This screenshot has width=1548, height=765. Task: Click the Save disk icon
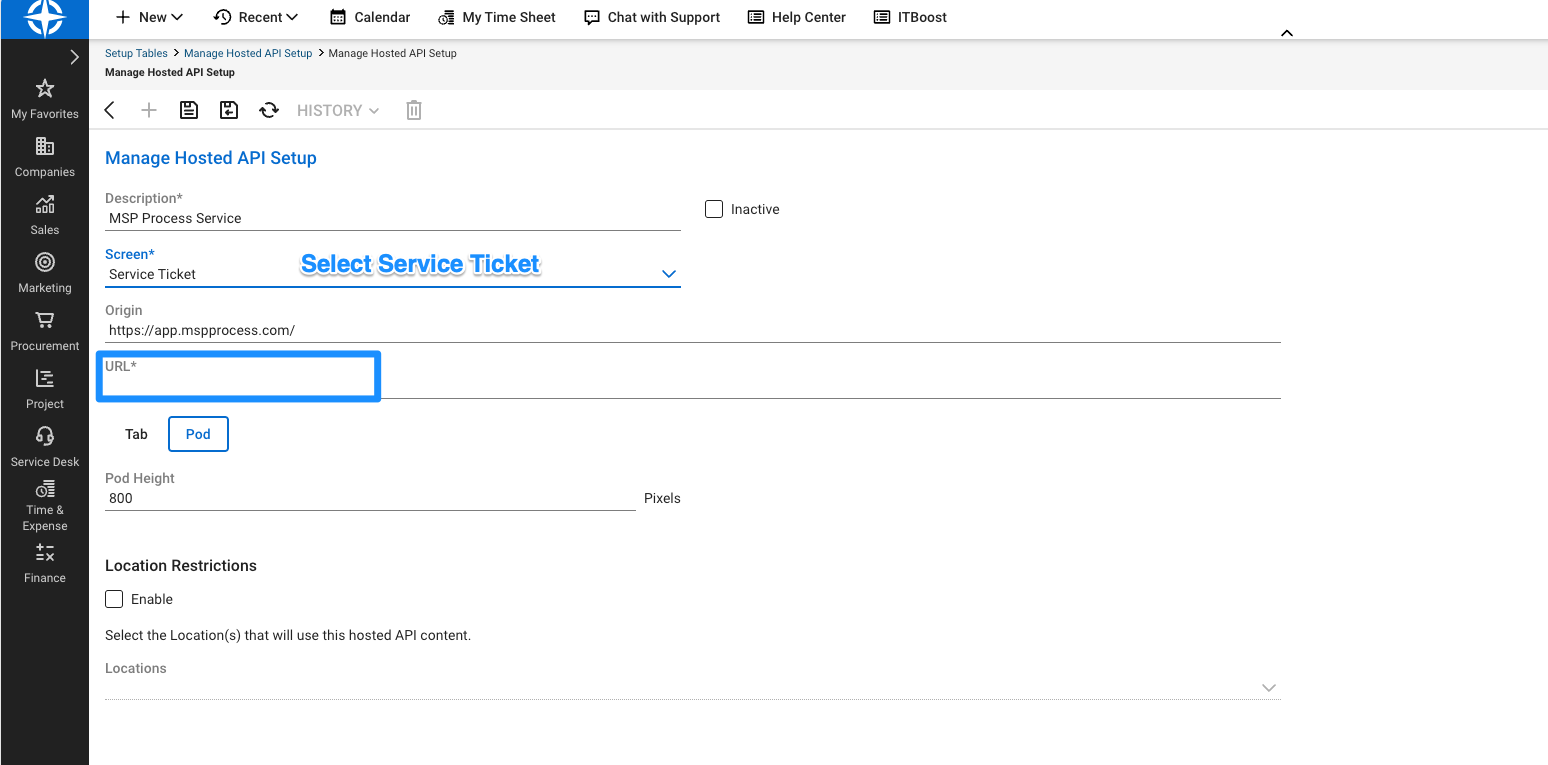coord(189,110)
